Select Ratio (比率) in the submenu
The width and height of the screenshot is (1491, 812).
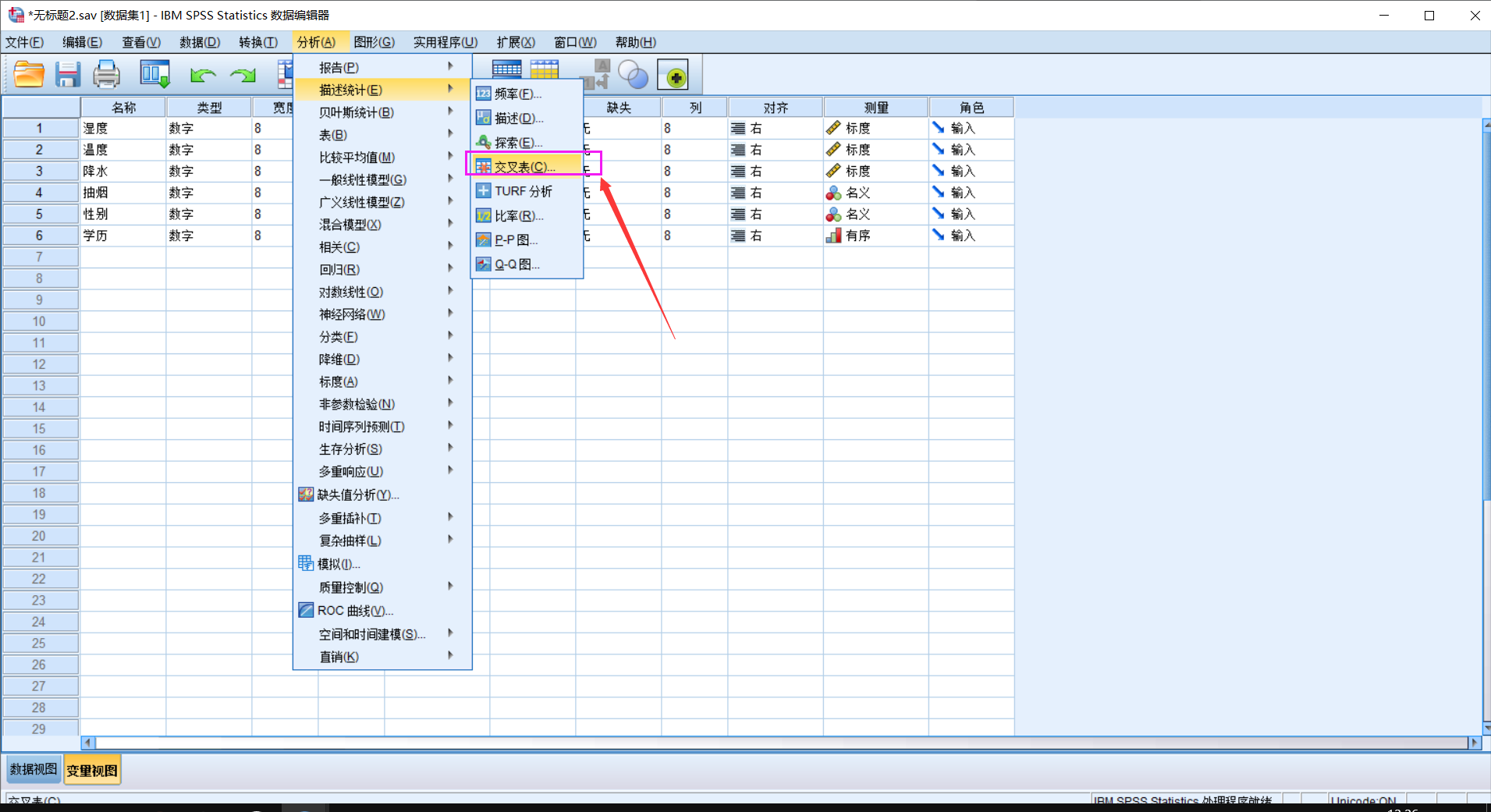pos(527,216)
